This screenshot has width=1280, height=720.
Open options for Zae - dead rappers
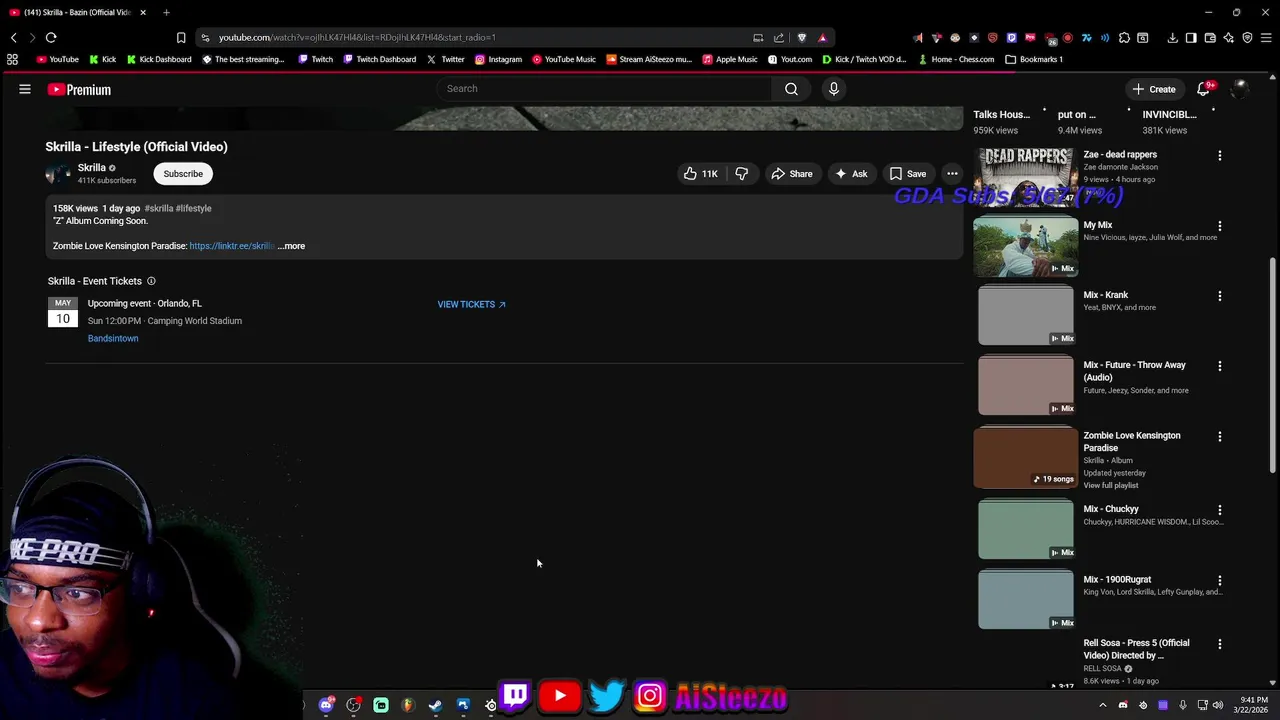[1220, 156]
